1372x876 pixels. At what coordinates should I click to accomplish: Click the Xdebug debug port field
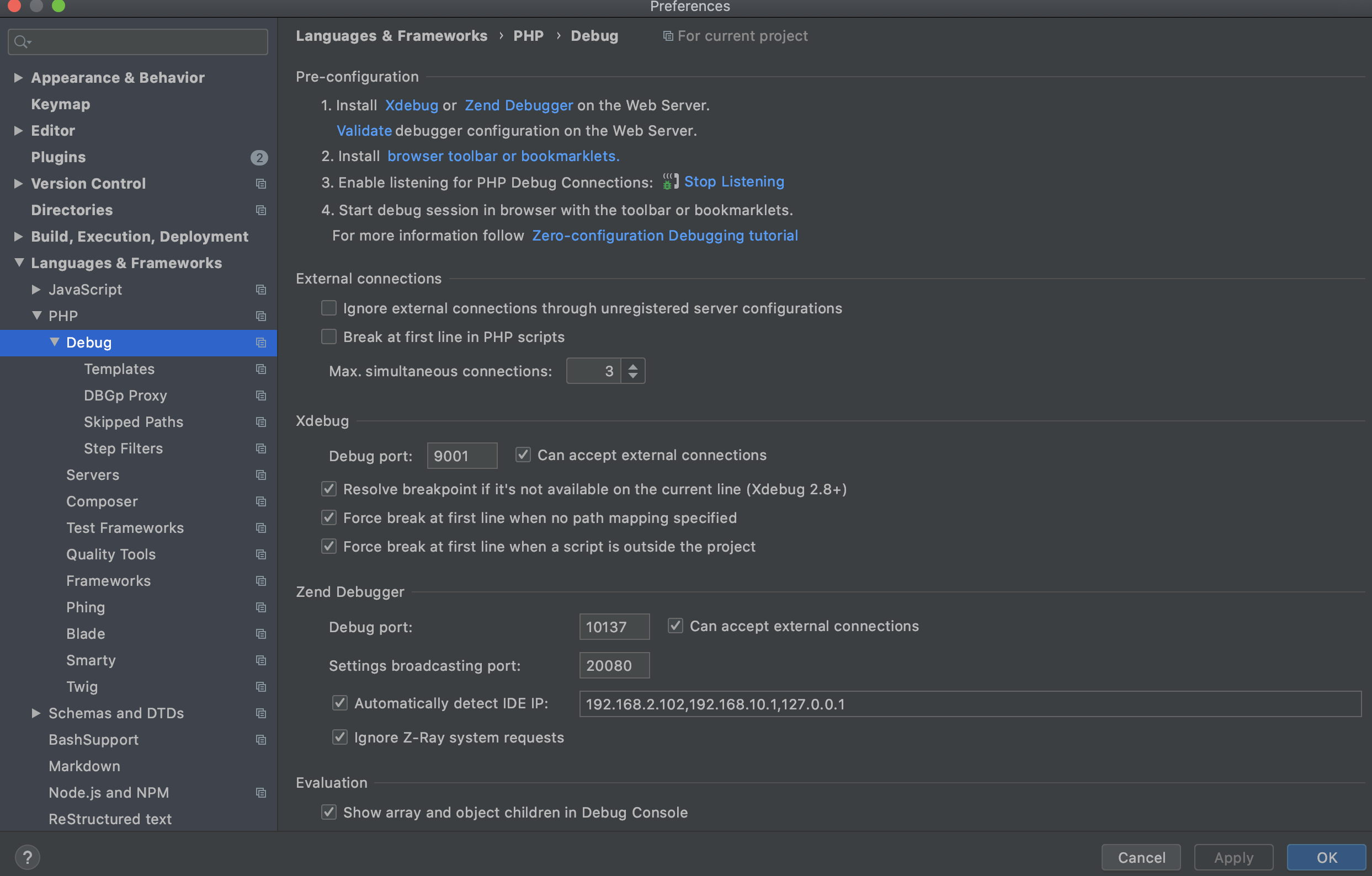461,456
